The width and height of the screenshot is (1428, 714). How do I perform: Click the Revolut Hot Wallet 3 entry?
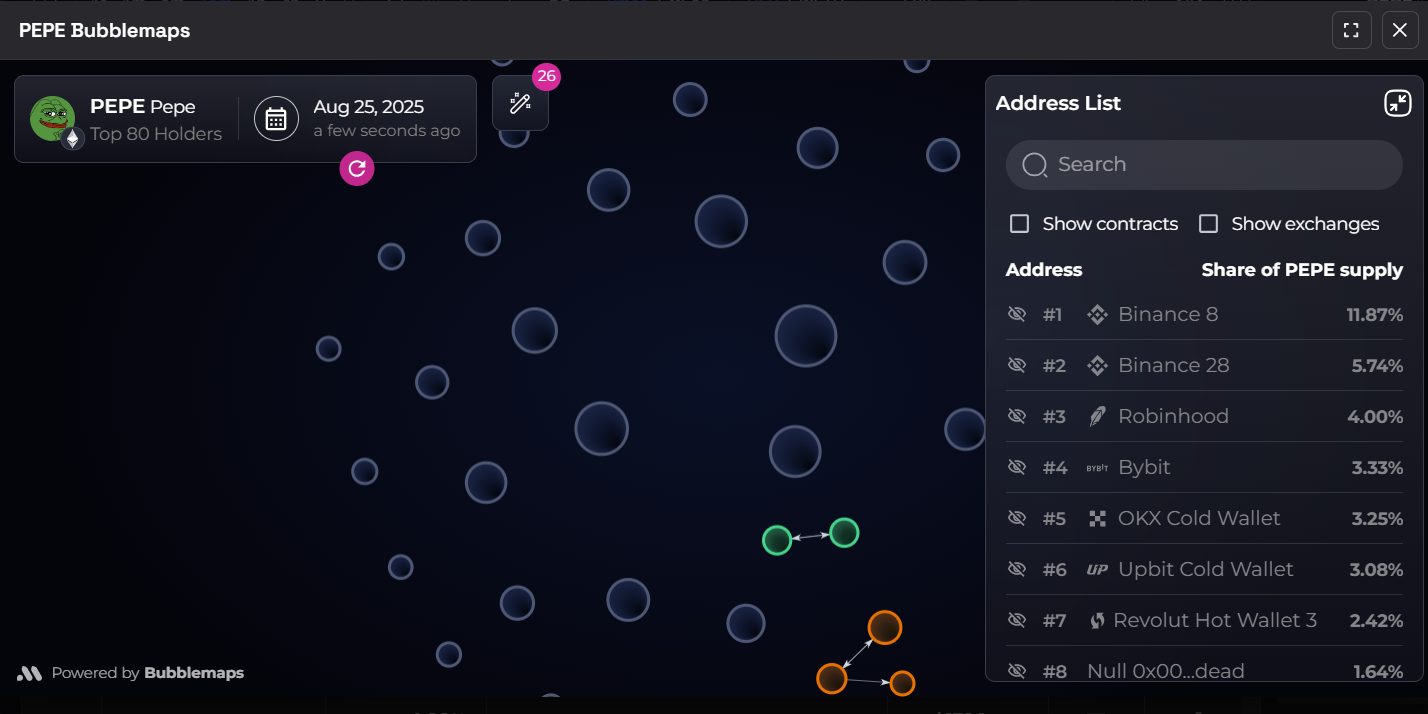click(x=1214, y=620)
